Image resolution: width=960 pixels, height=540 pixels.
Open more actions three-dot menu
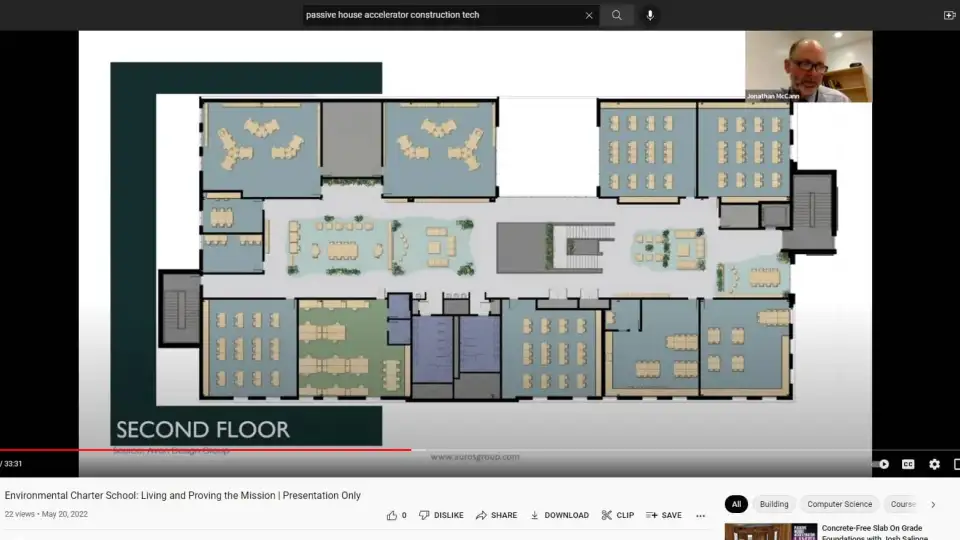(x=701, y=516)
